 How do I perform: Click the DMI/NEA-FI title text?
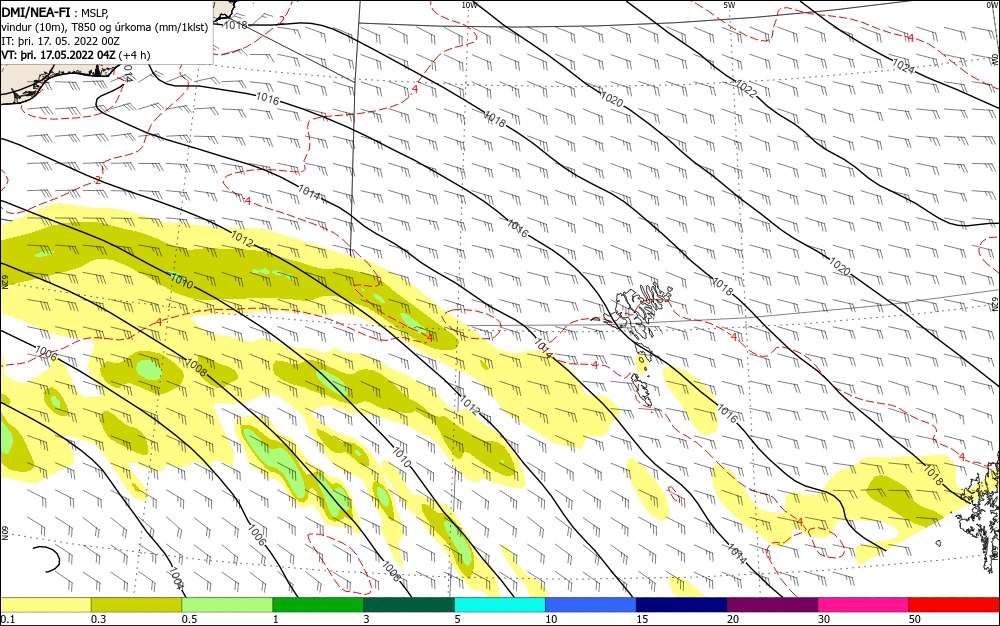pyautogui.click(x=36, y=11)
